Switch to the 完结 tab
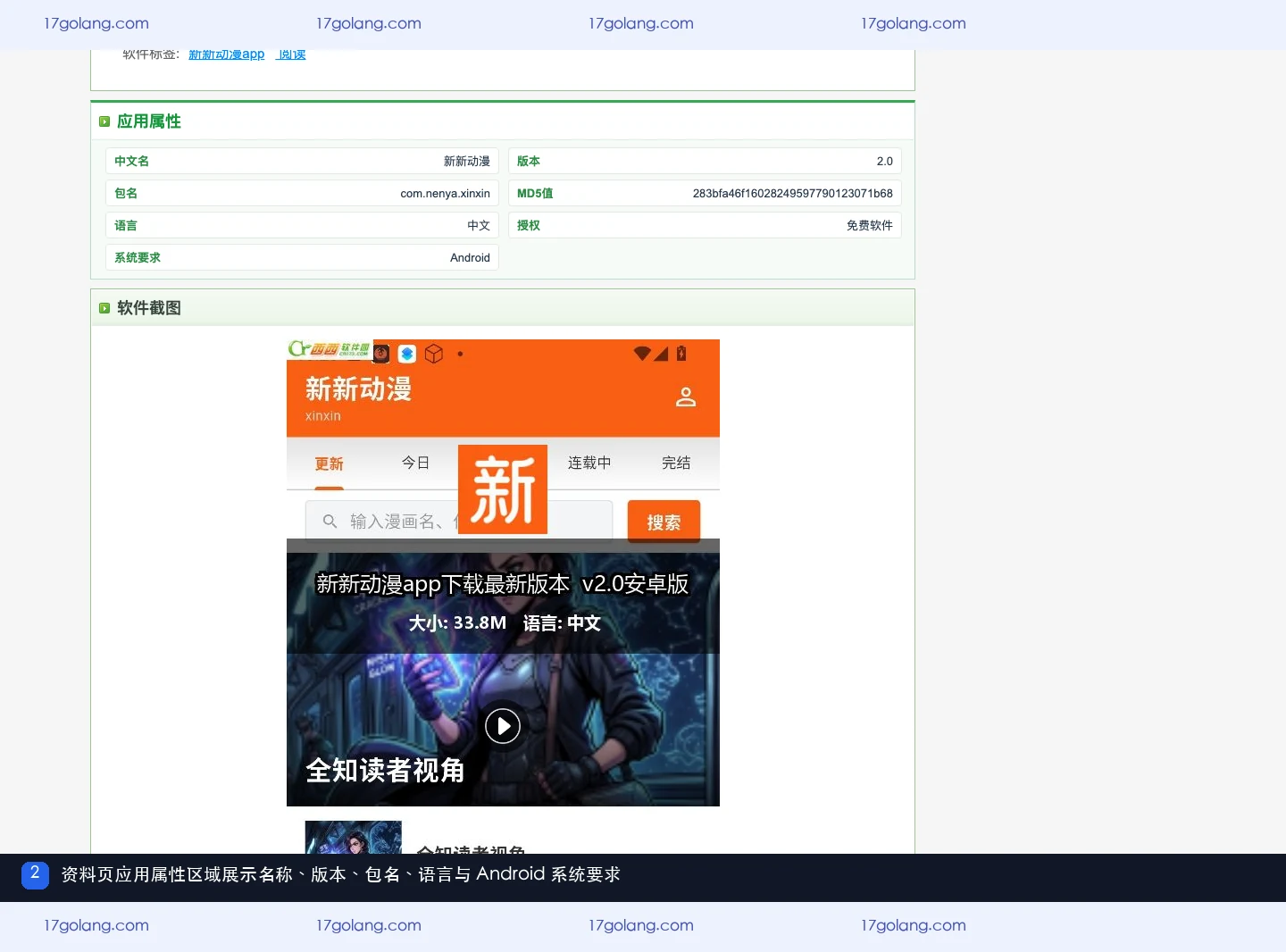Screen dimensions: 1286x952 point(676,463)
